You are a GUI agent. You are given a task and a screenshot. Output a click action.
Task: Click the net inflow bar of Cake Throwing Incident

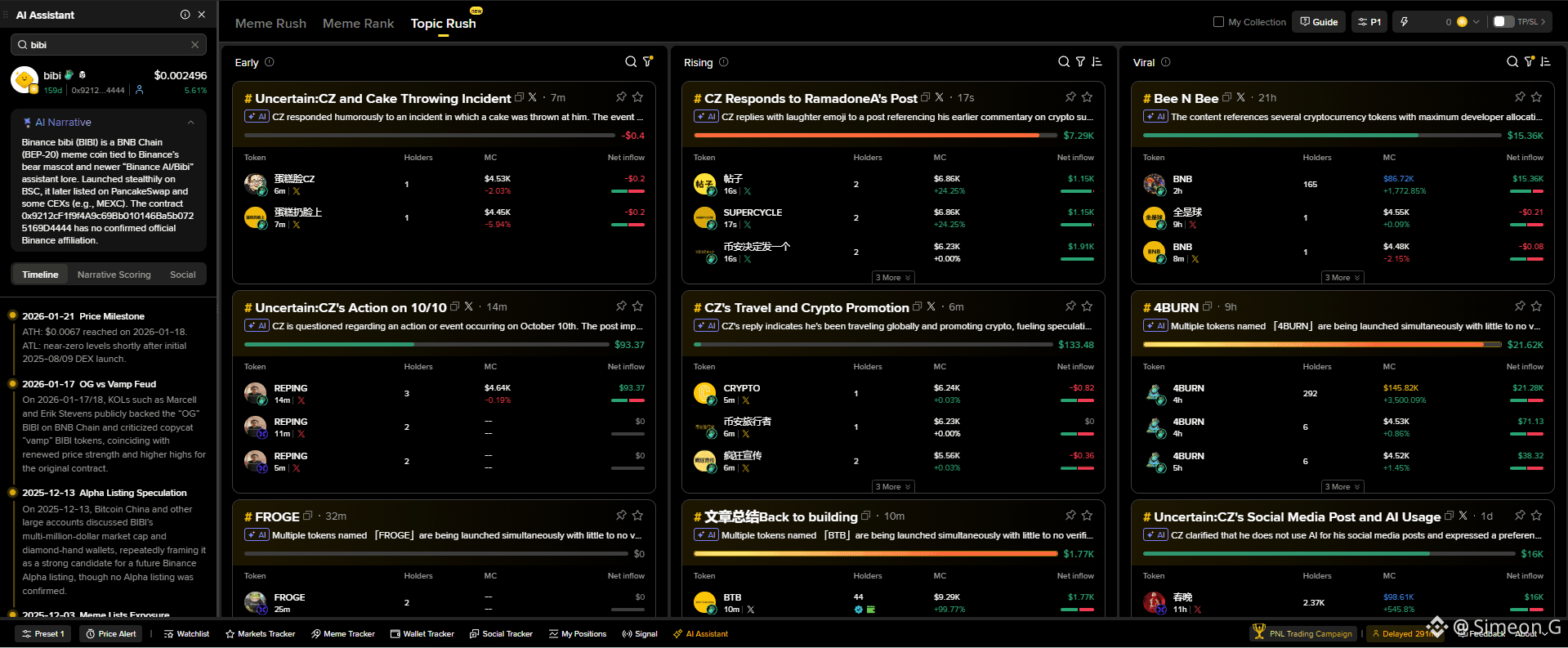pos(429,136)
